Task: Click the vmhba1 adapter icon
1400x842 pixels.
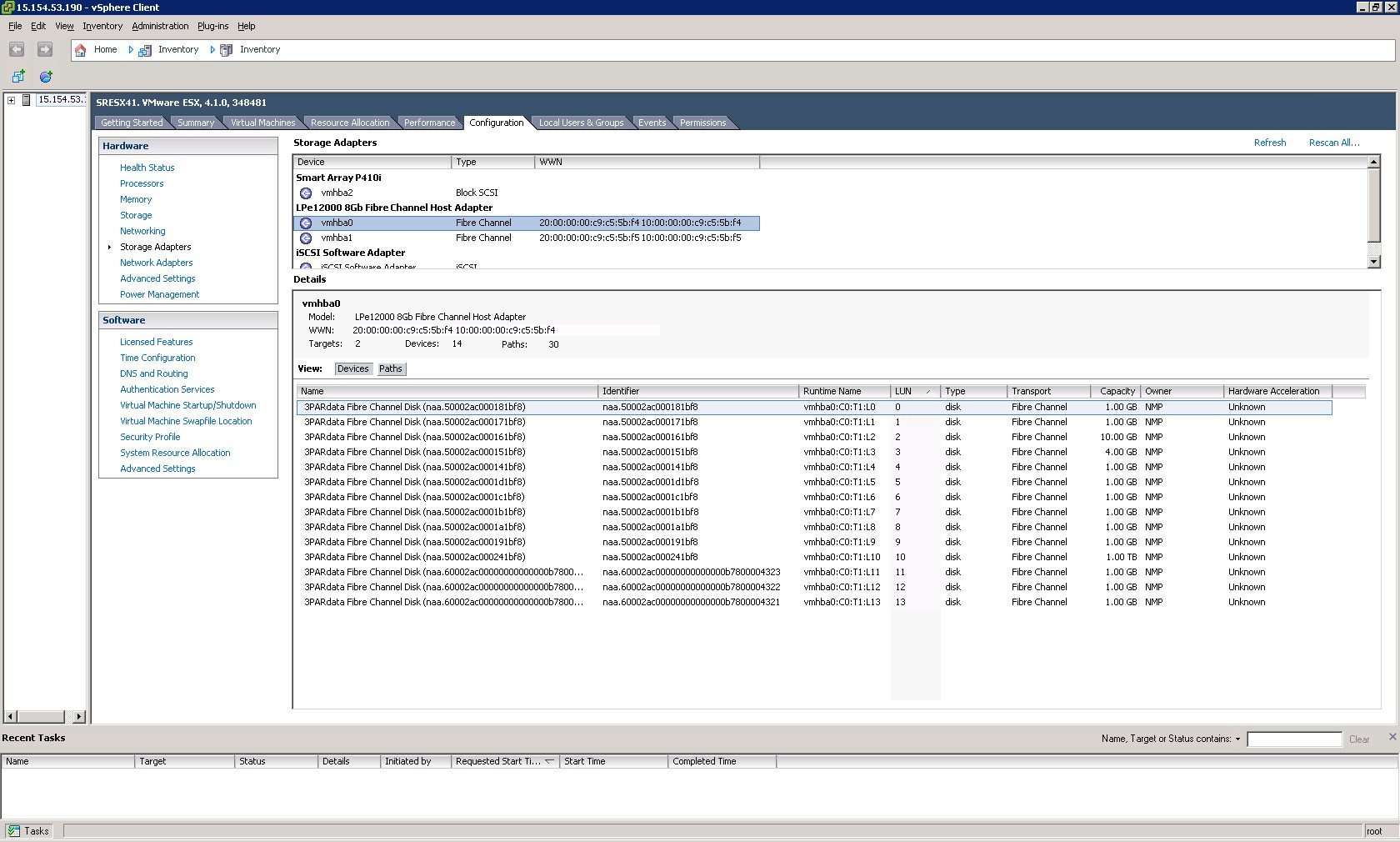Action: click(306, 238)
